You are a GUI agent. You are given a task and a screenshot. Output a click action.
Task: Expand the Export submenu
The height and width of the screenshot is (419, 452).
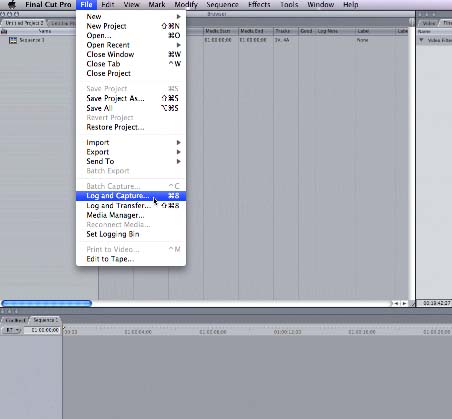179,152
